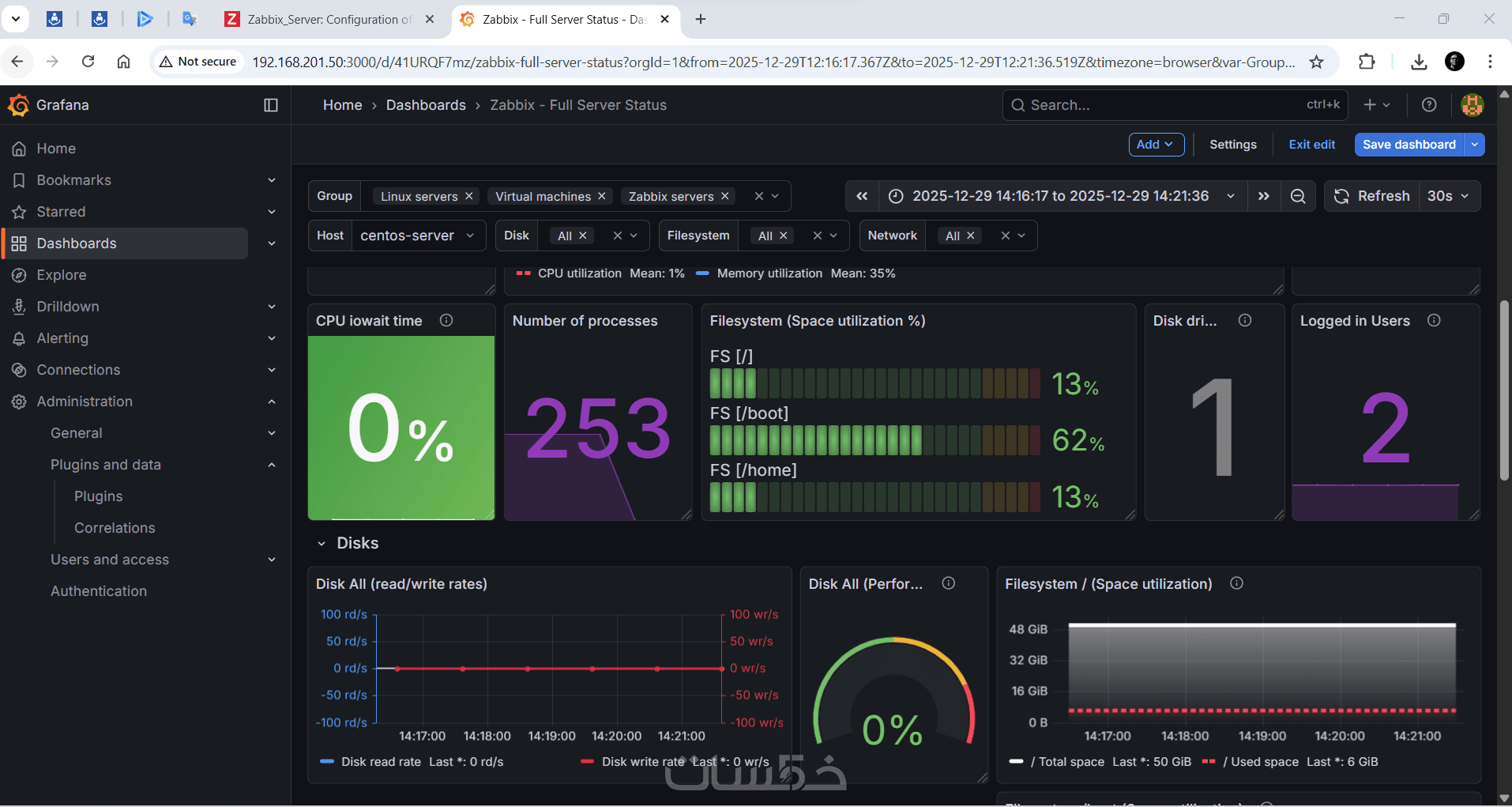
Task: Bookmark this page with the star icon
Action: pyautogui.click(x=1317, y=62)
